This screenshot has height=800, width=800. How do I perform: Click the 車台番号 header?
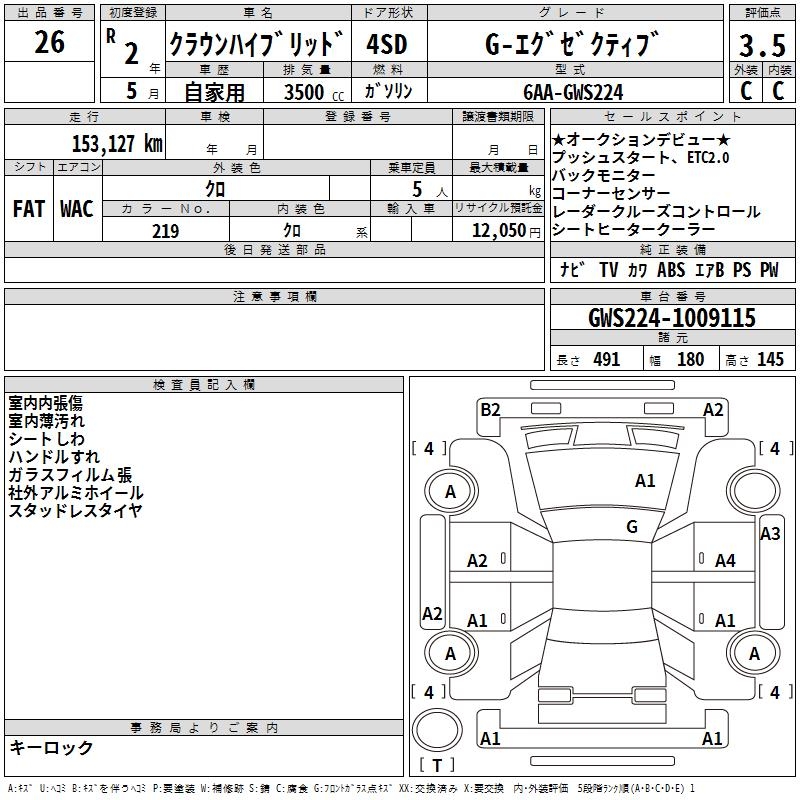[672, 296]
